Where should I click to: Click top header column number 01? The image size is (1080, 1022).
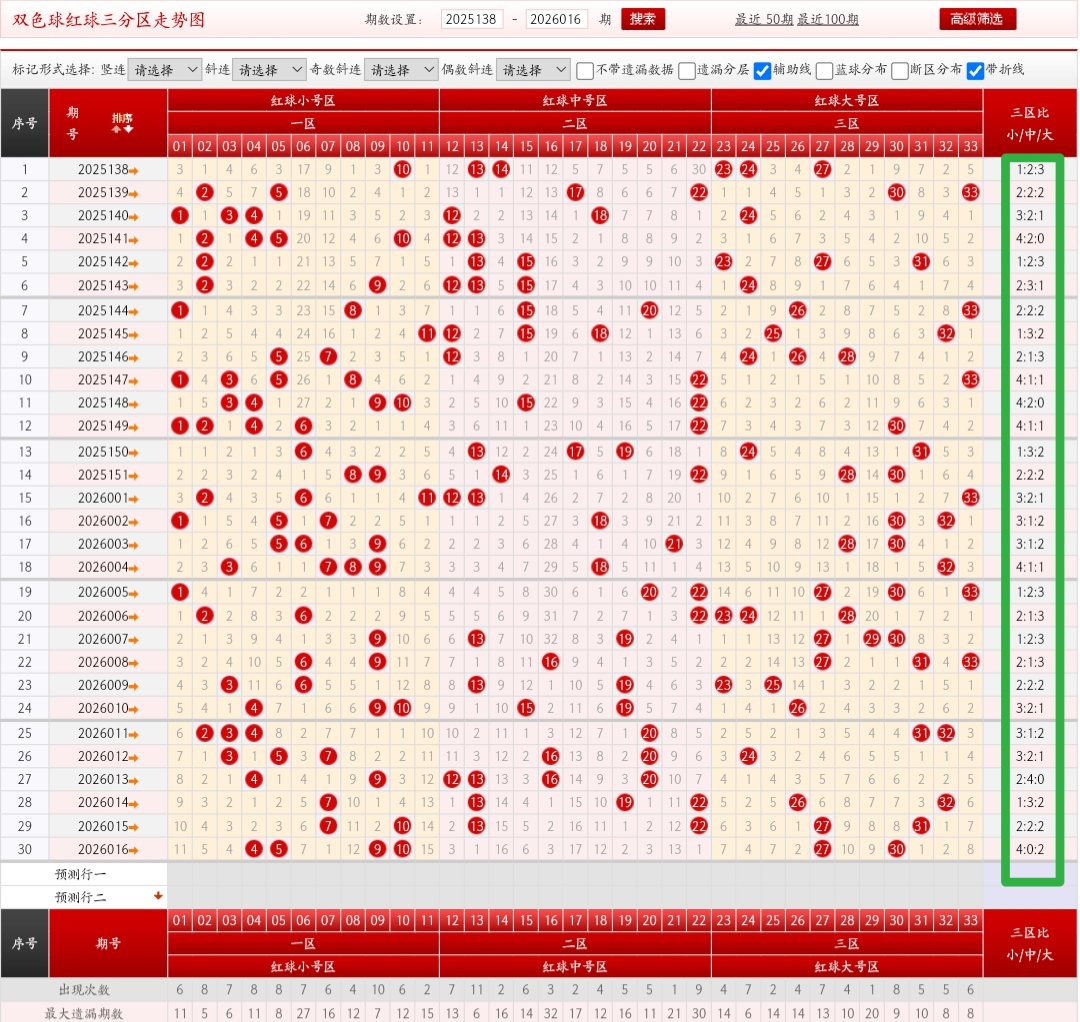click(180, 146)
